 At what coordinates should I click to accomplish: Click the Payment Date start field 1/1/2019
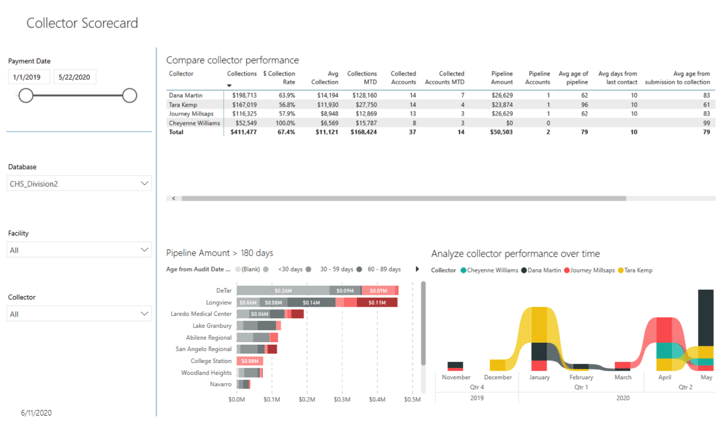pyautogui.click(x=29, y=77)
